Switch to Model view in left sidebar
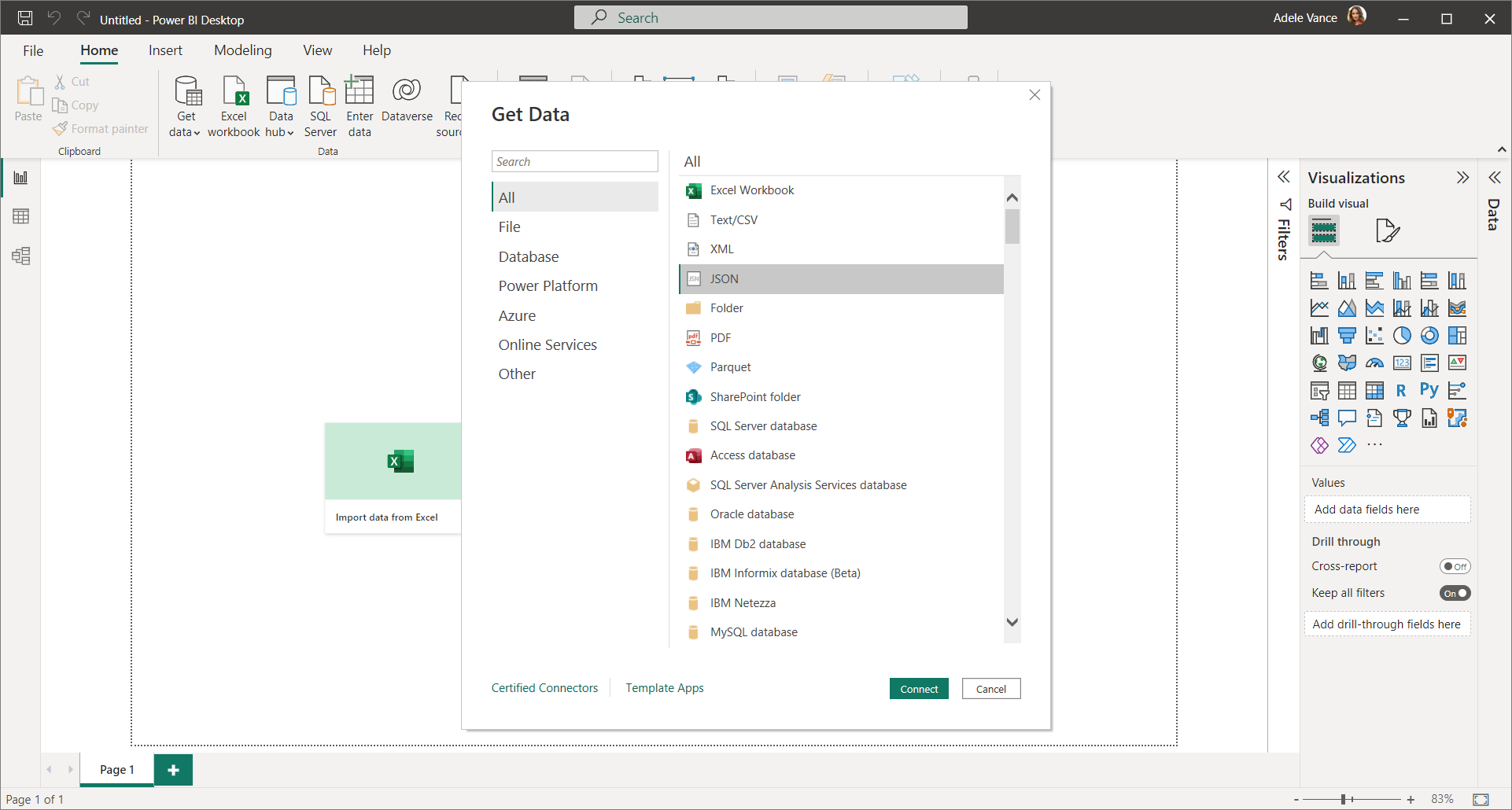Image resolution: width=1512 pixels, height=810 pixels. (x=21, y=256)
